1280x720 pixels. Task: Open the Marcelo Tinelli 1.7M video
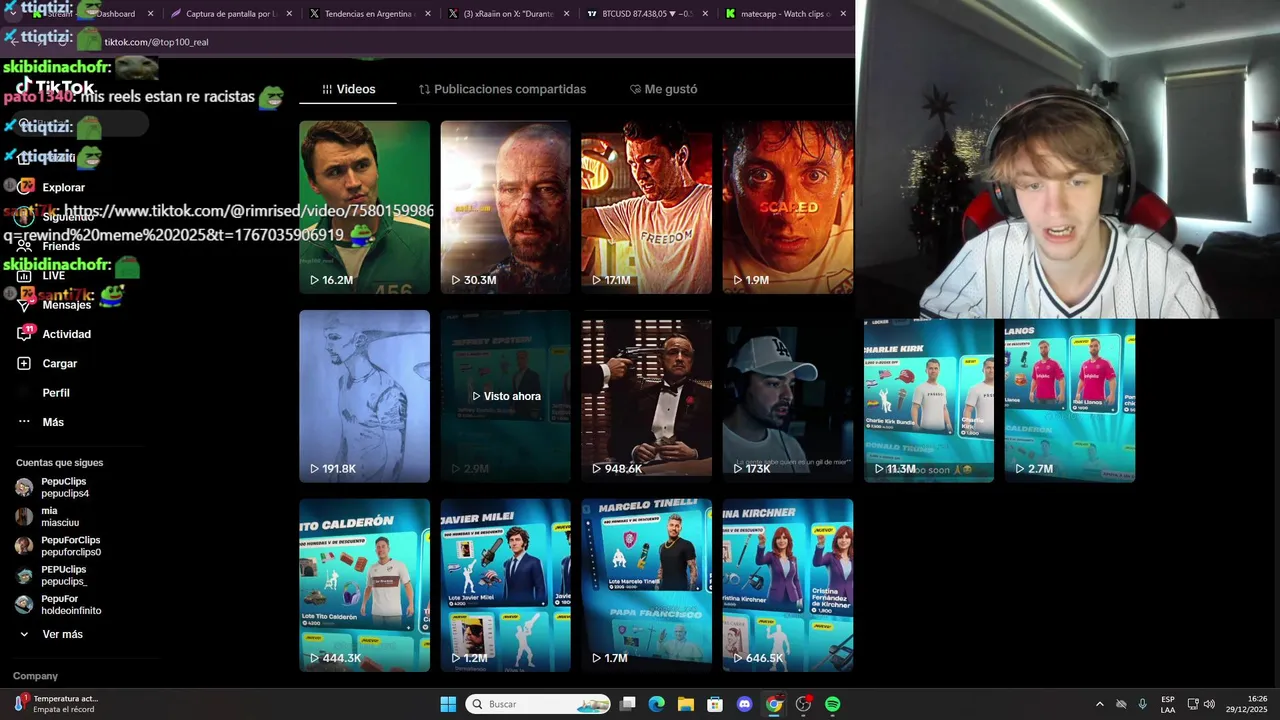[646, 585]
